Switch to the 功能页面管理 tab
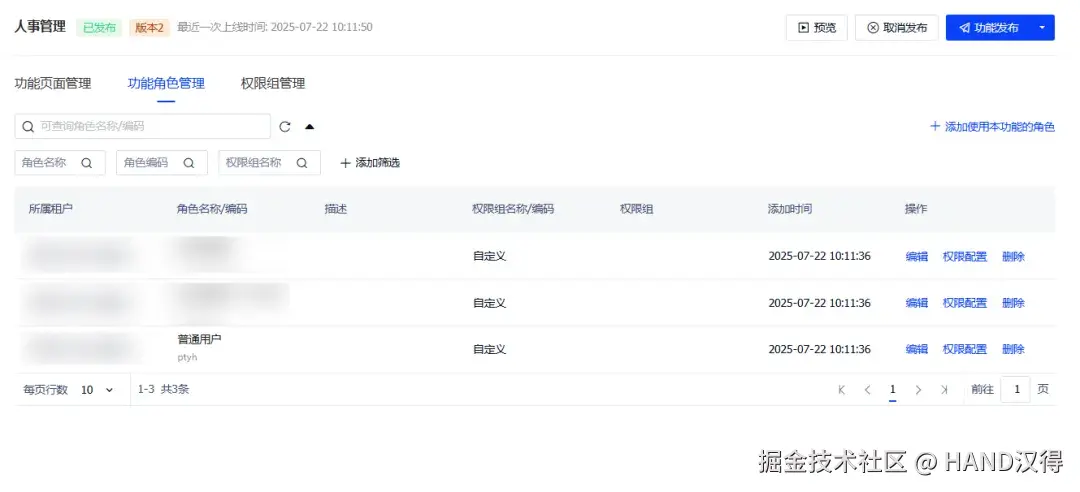Image resolution: width=1080 pixels, height=492 pixels. tap(52, 83)
